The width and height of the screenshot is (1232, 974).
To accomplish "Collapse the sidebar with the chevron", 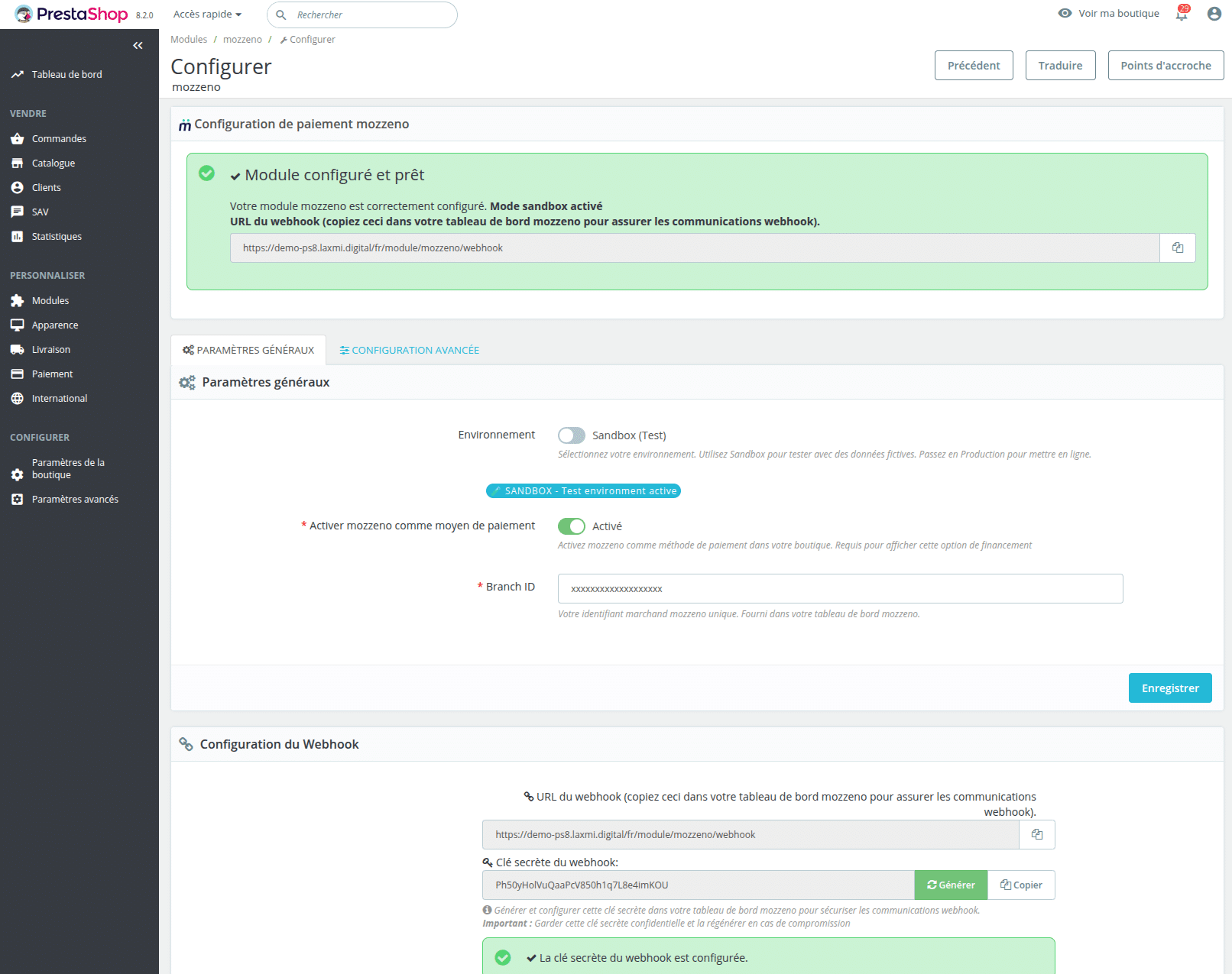I will point(138,45).
